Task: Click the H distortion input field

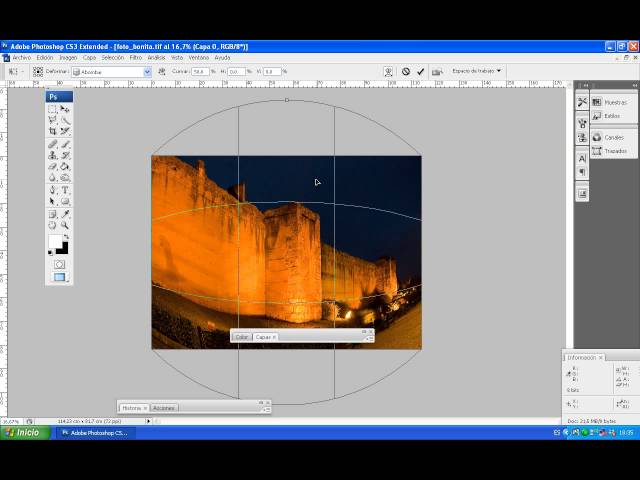Action: pyautogui.click(x=236, y=72)
